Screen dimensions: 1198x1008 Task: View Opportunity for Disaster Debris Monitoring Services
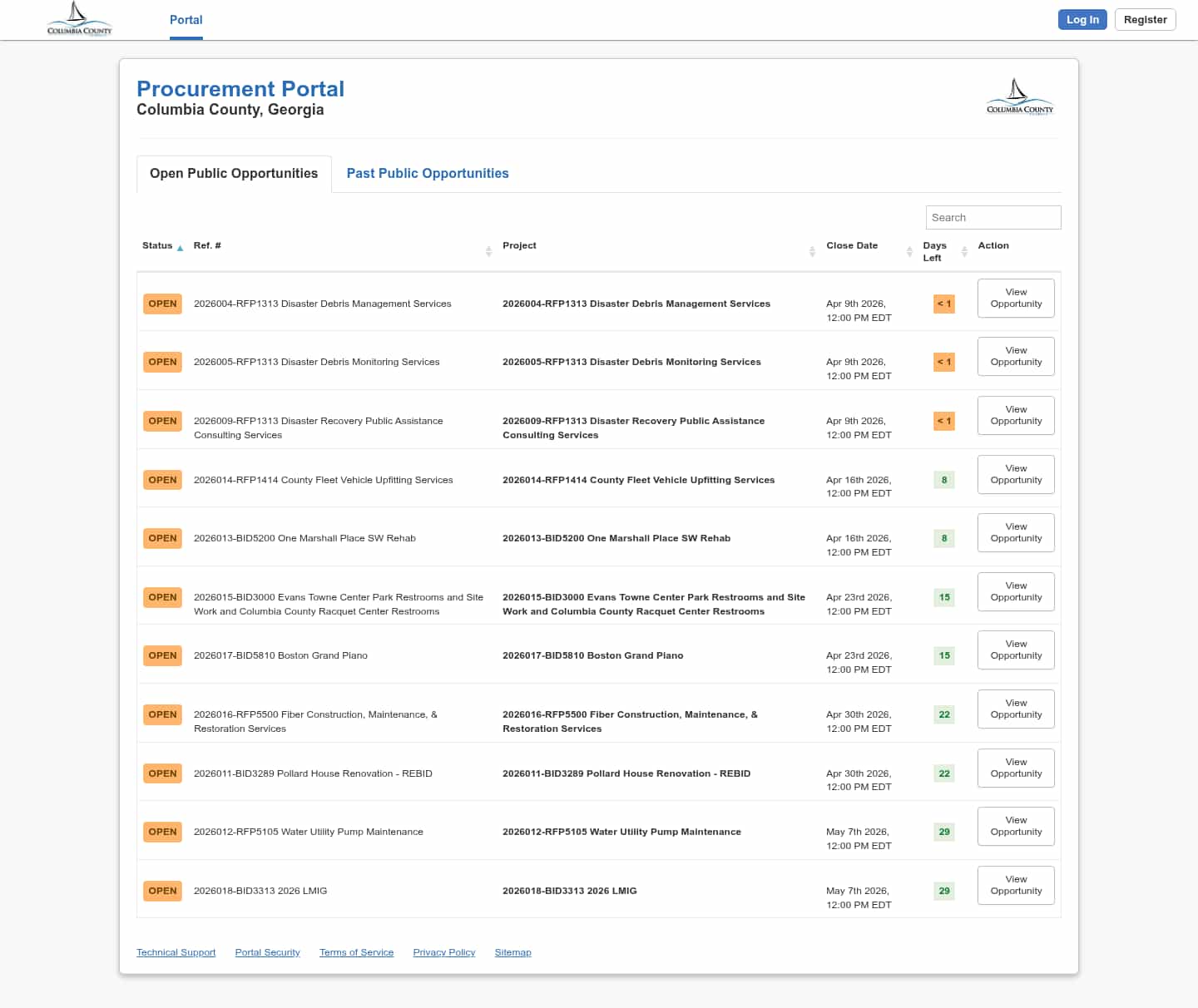coord(1016,356)
